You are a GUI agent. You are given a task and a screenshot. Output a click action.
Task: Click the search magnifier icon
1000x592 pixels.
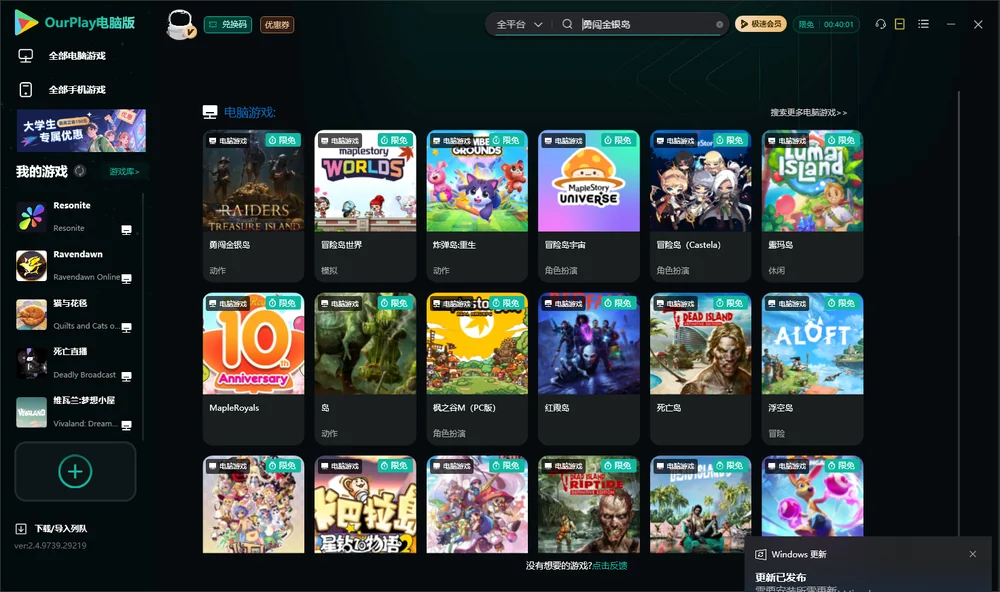tap(567, 24)
